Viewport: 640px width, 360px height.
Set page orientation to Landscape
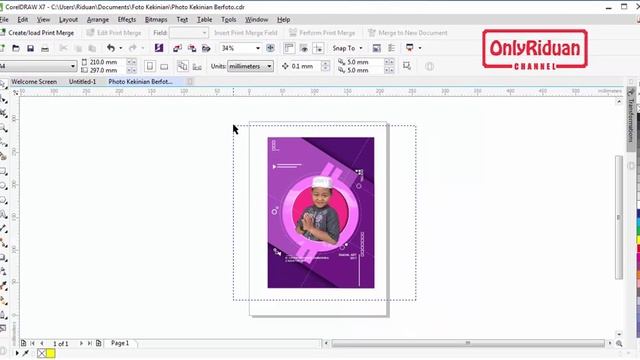[164, 66]
